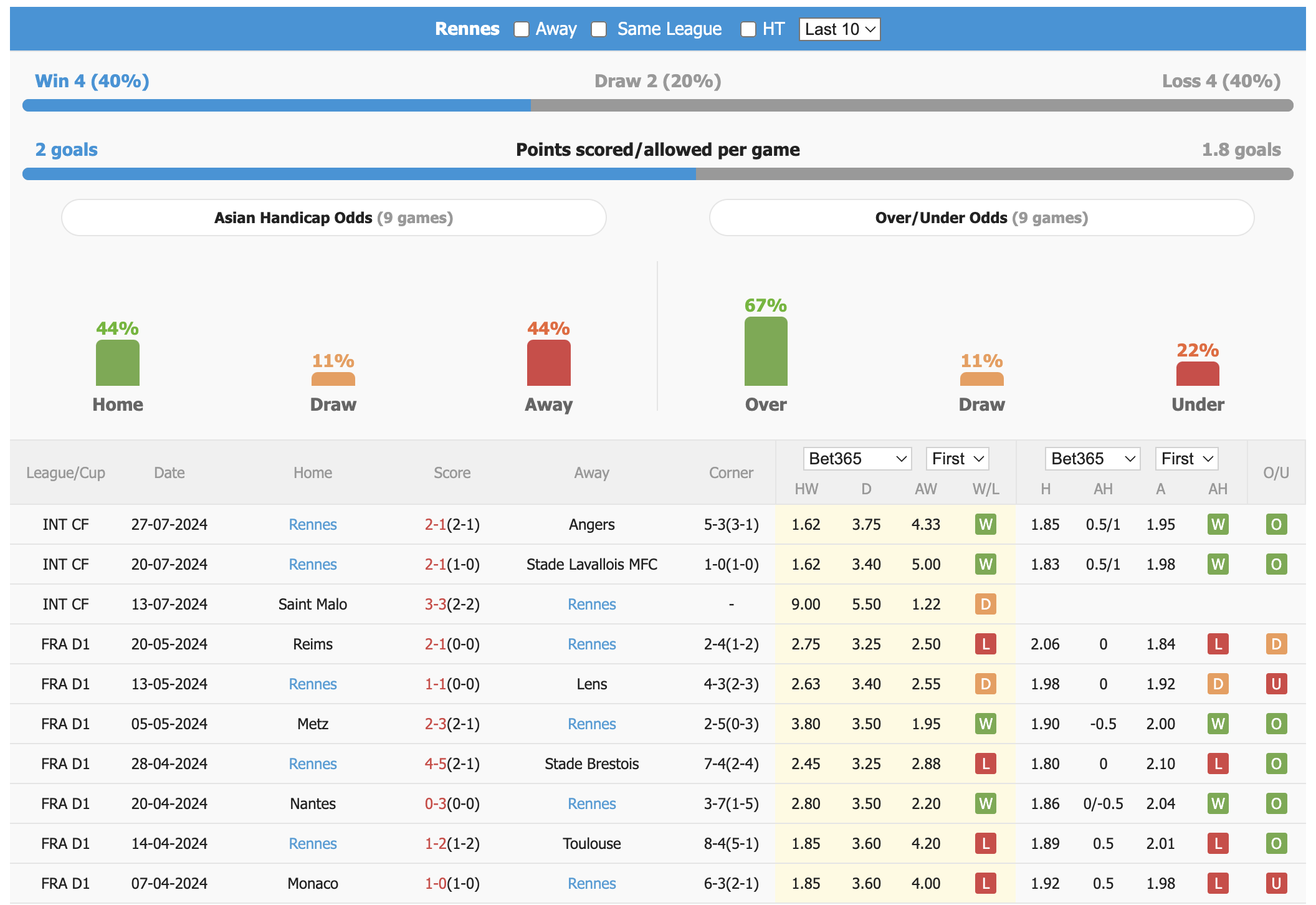Viewport: 1316px width, 905px height.
Task: Click the Rennes team title in header
Action: 467,29
